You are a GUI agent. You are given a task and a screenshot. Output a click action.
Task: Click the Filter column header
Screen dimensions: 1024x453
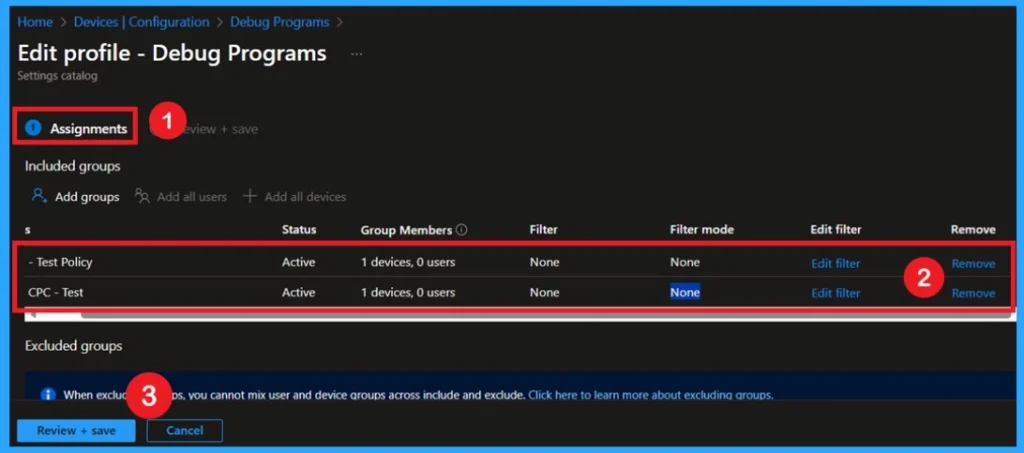click(543, 230)
